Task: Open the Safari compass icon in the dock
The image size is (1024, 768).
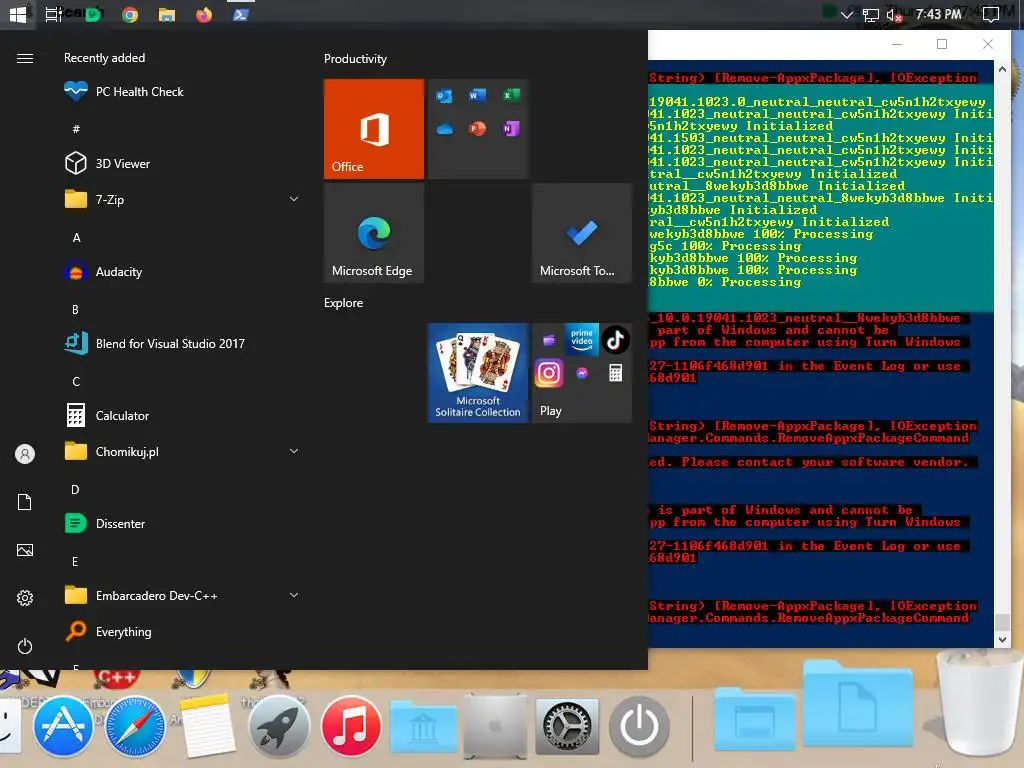Action: (135, 726)
